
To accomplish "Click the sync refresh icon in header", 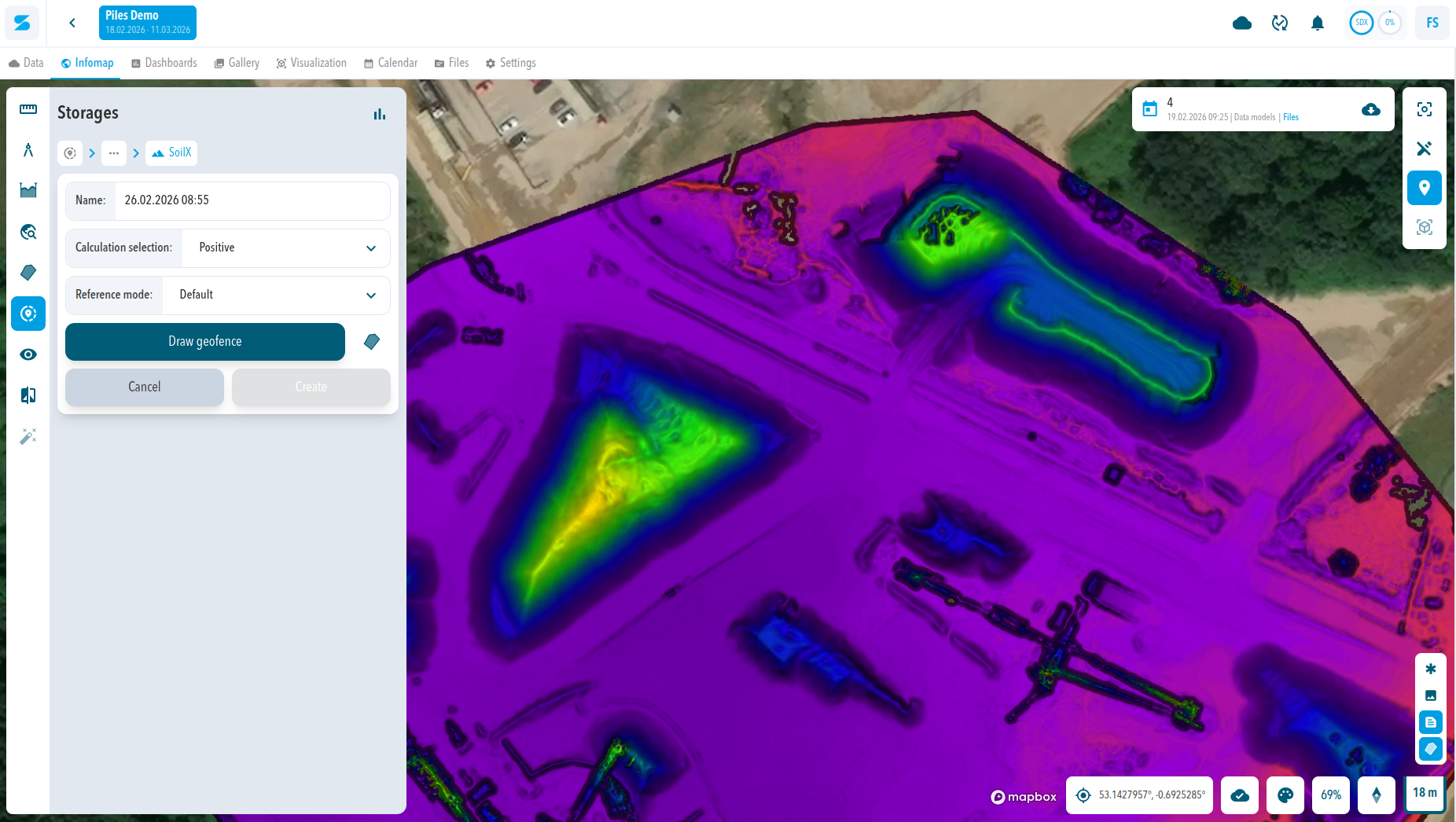I will point(1280,23).
